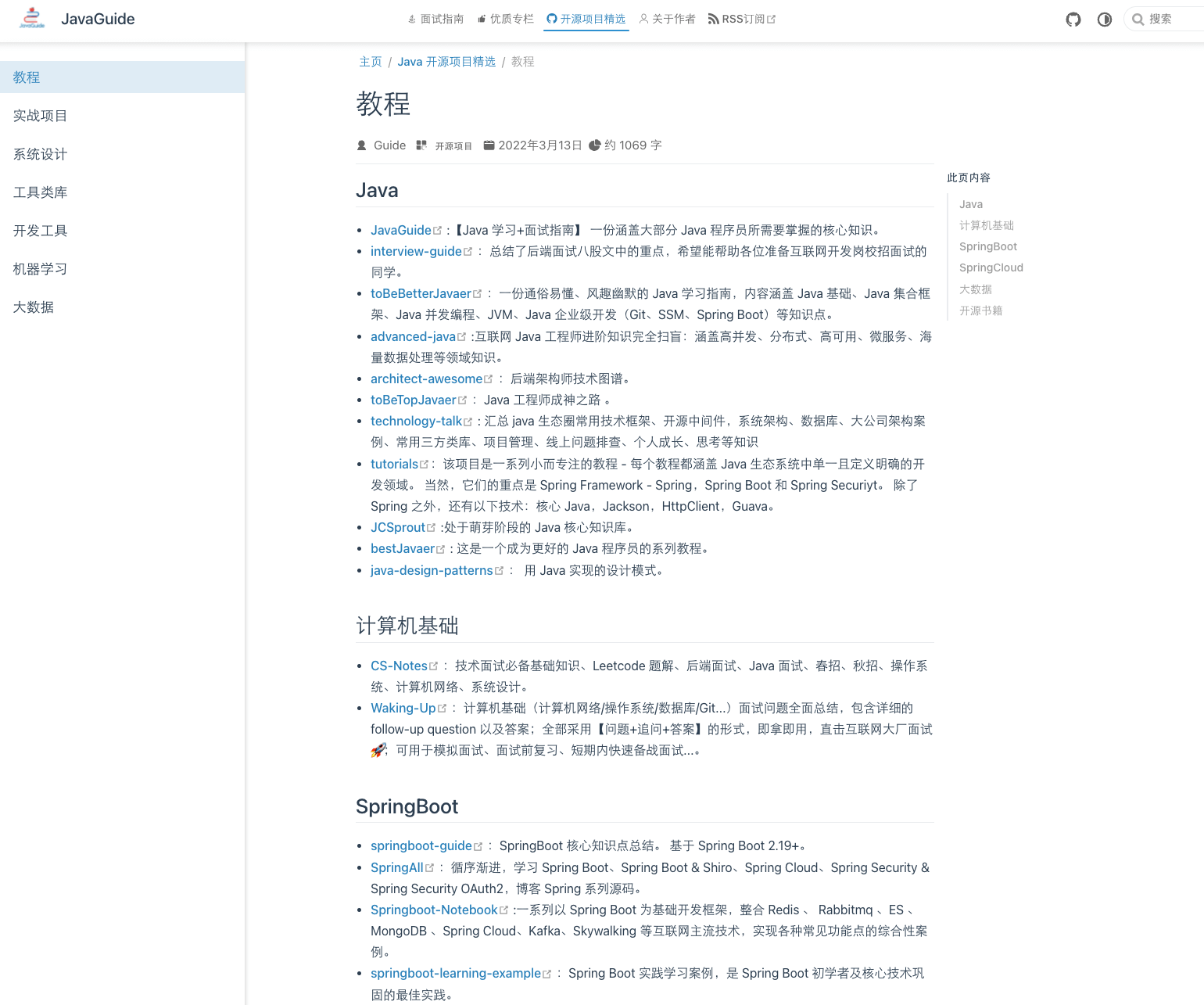
Task: Open the 优质专栏 nav item
Action: [x=505, y=19]
